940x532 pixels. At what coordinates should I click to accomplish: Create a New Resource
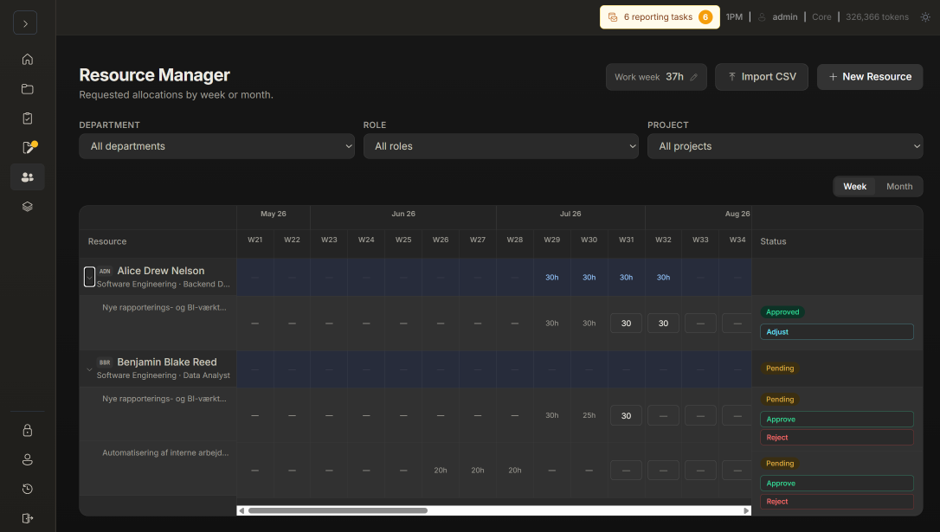pyautogui.click(x=870, y=77)
